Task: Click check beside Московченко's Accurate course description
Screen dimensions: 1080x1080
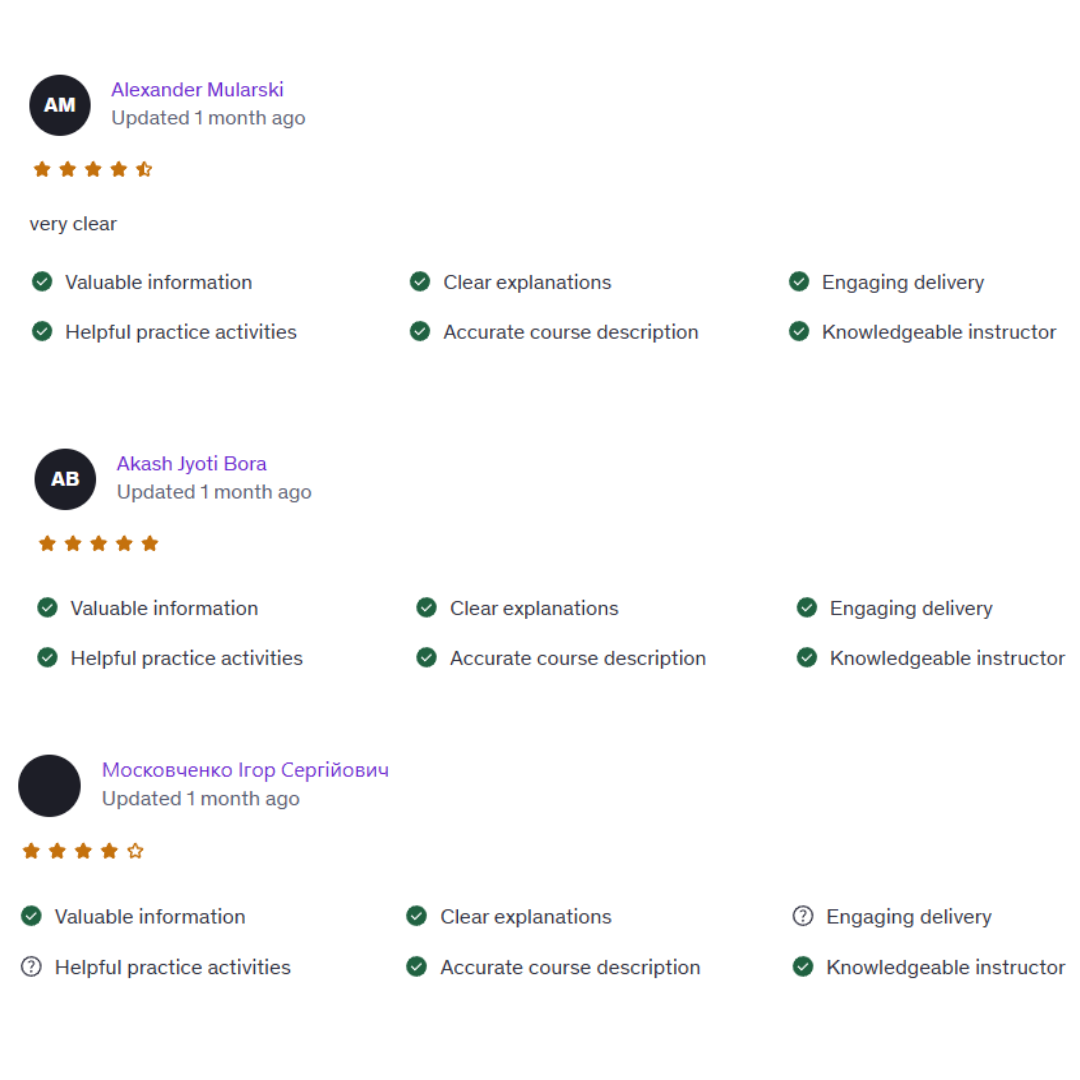Action: point(416,966)
